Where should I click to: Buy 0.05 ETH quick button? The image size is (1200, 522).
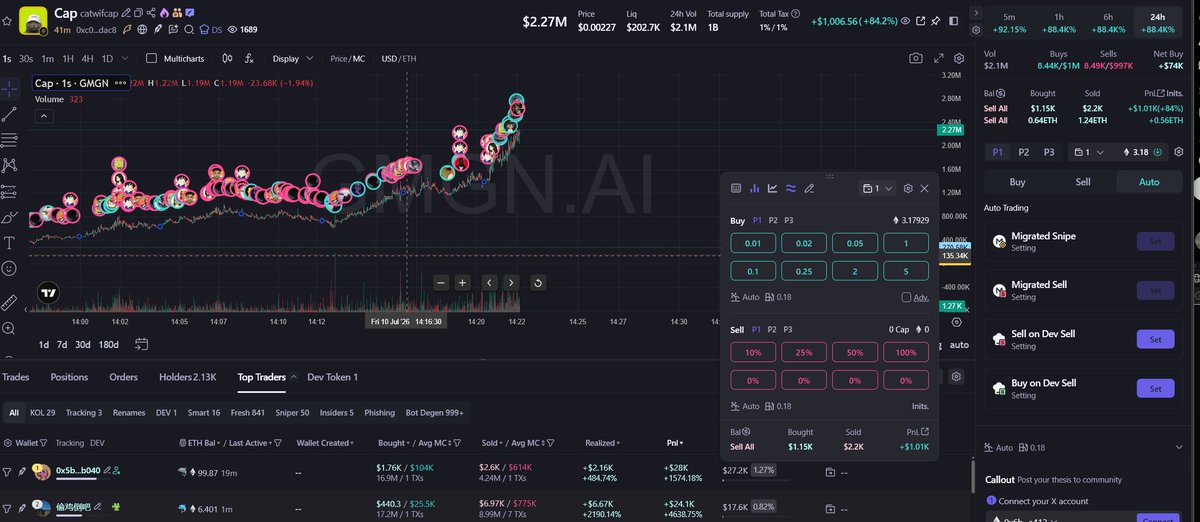tap(853, 243)
